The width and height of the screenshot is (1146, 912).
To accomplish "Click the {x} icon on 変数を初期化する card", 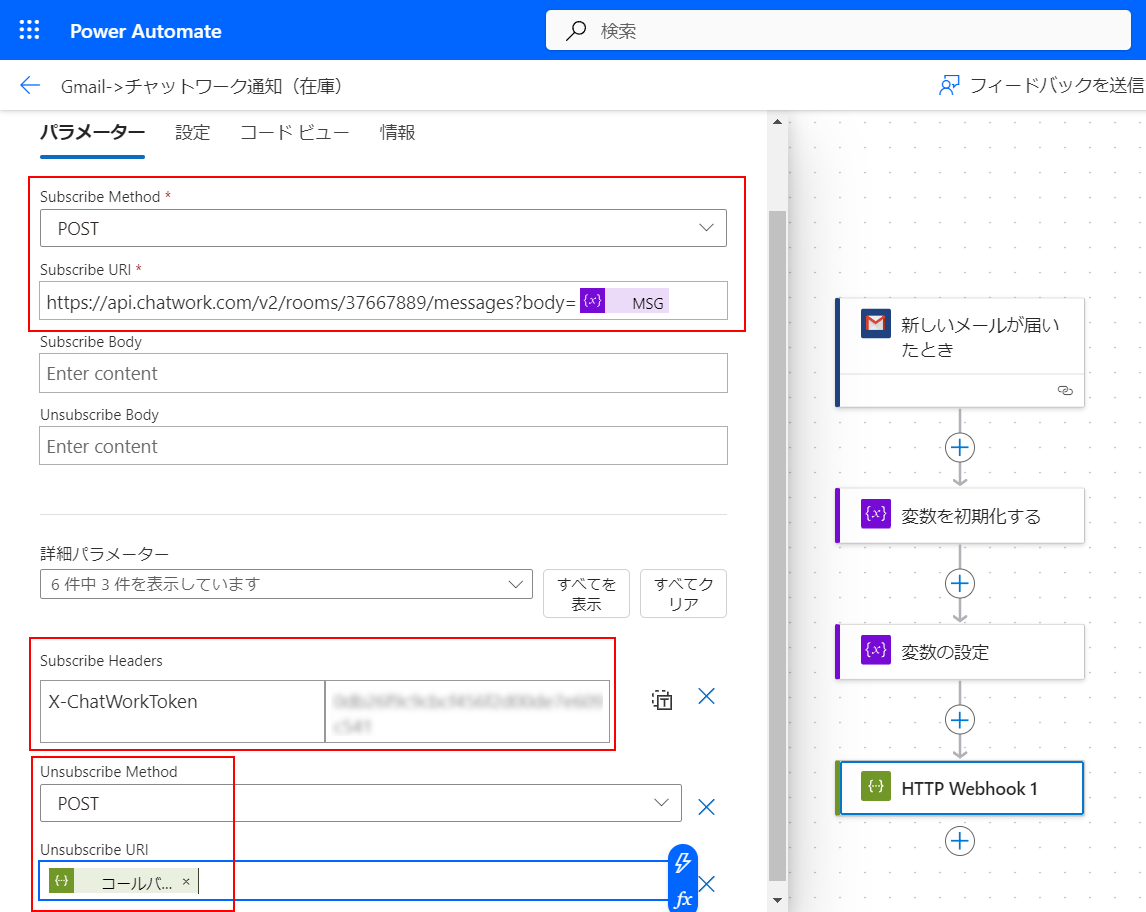I will (x=874, y=514).
